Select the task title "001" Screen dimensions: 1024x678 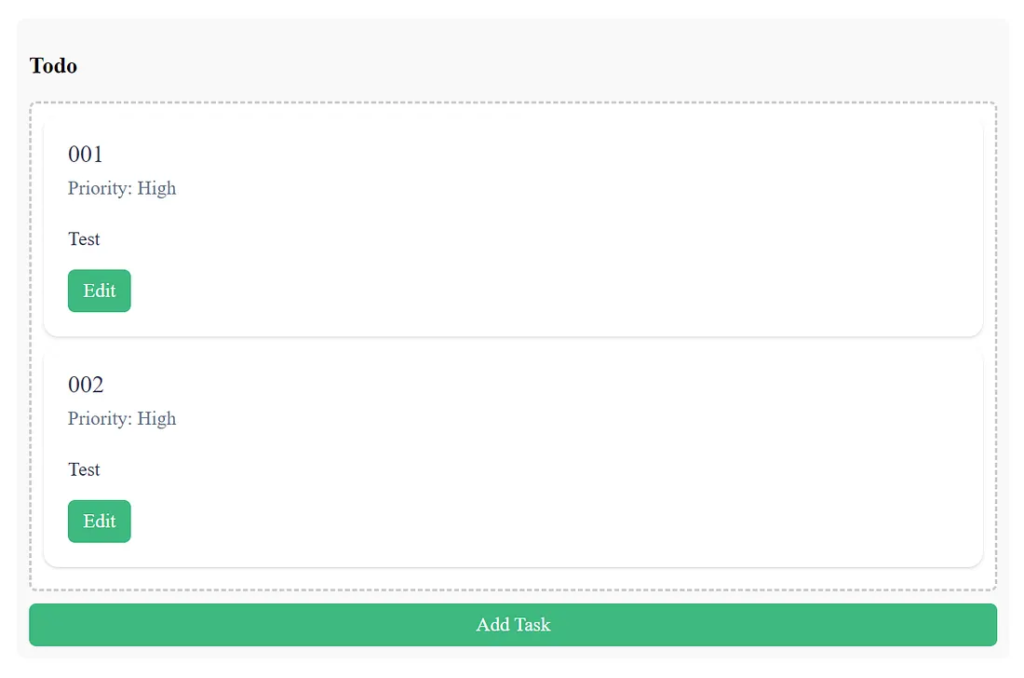coord(86,154)
